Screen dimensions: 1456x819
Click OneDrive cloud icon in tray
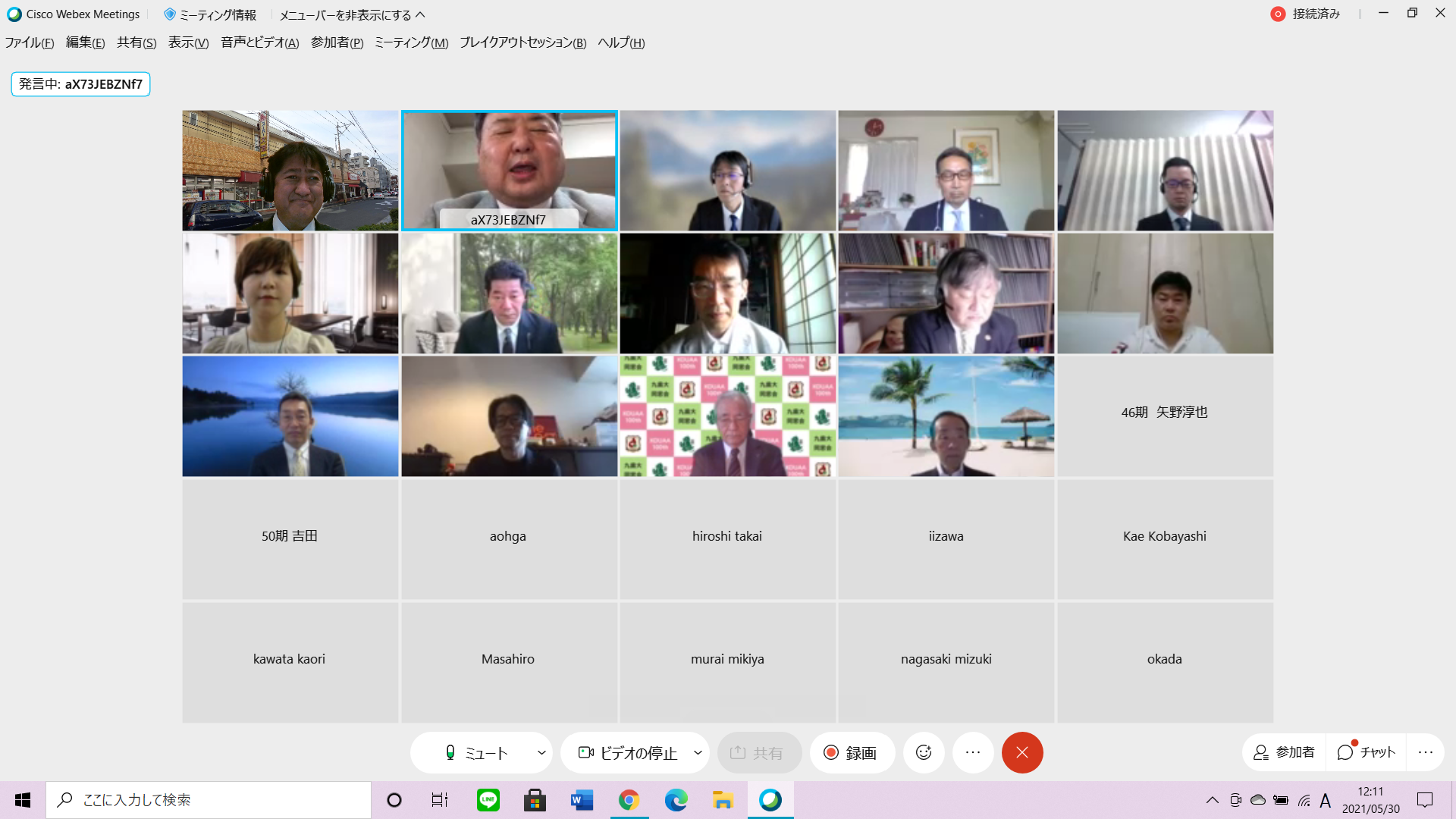click(x=1258, y=800)
